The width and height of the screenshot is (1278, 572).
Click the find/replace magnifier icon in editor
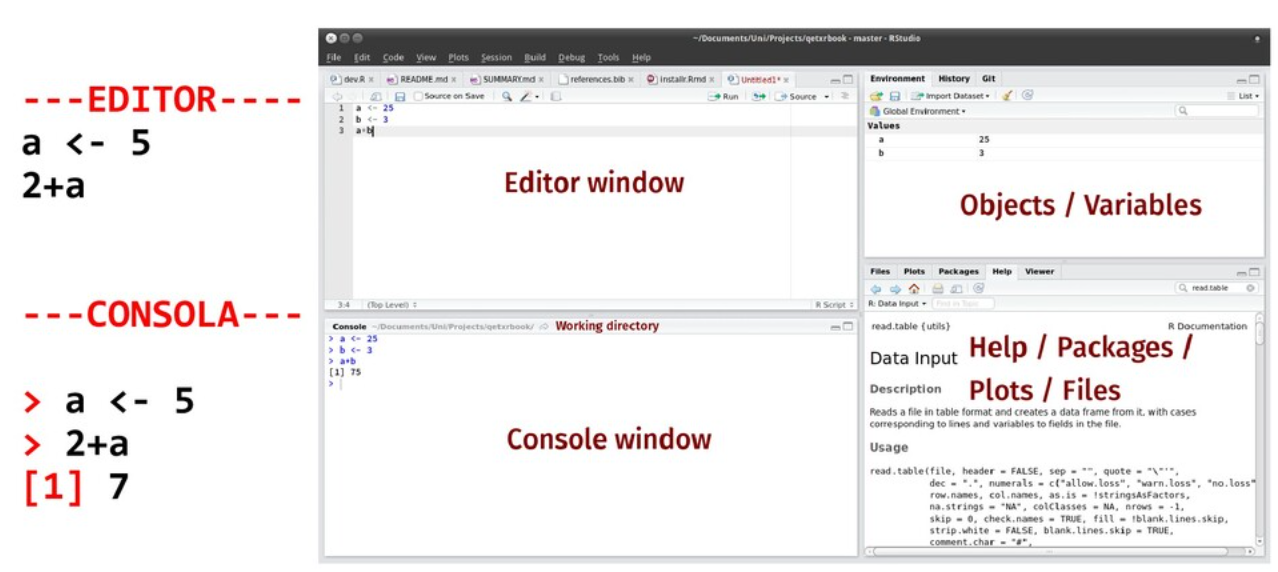click(507, 97)
